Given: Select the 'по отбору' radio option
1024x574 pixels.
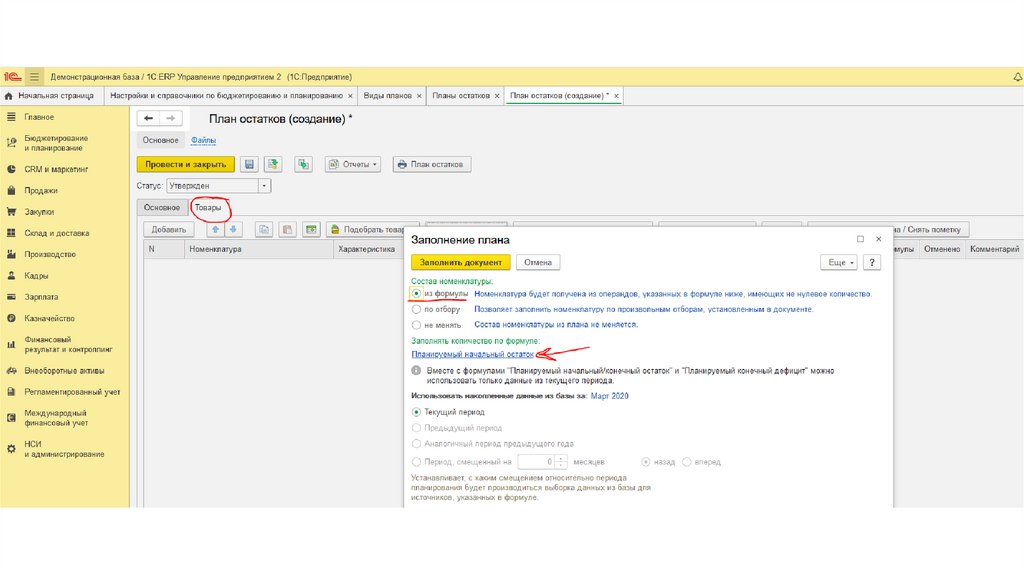Looking at the screenshot, I should [416, 310].
